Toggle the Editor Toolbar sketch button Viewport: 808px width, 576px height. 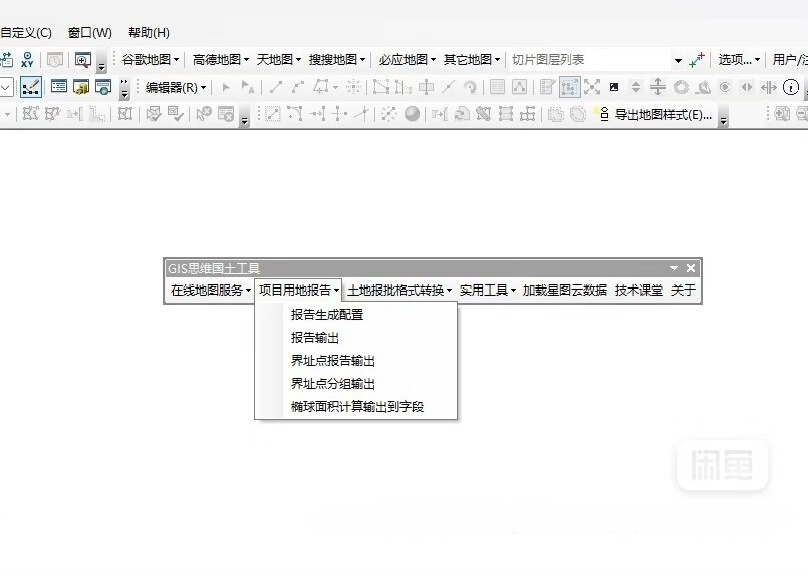pyautogui.click(x=31, y=87)
